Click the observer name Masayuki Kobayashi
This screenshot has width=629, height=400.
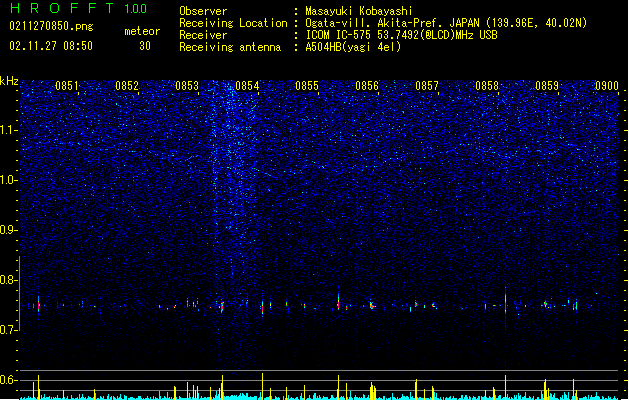[359, 11]
